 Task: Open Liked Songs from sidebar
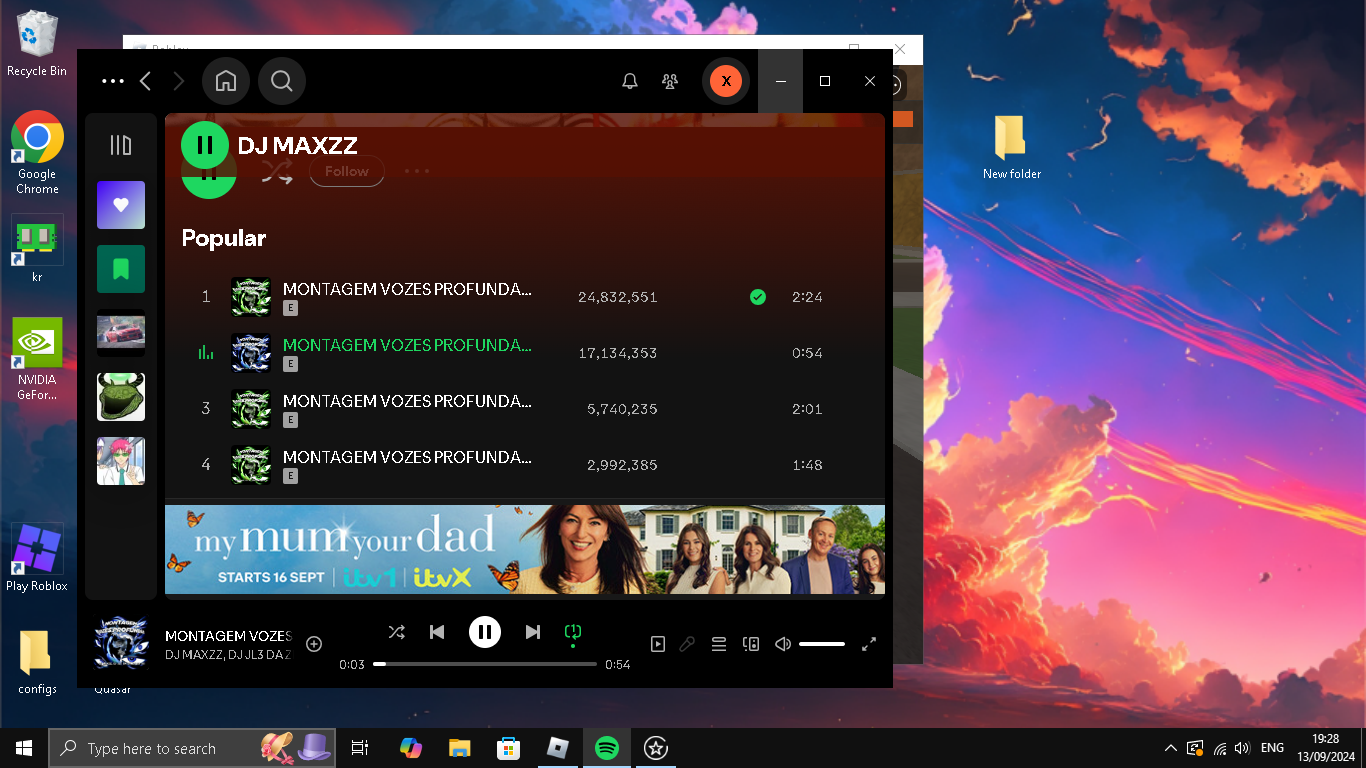[121, 205]
